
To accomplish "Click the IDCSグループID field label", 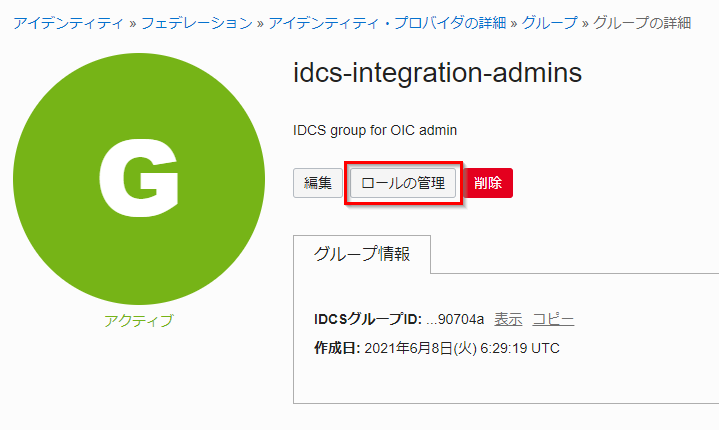I will point(367,319).
